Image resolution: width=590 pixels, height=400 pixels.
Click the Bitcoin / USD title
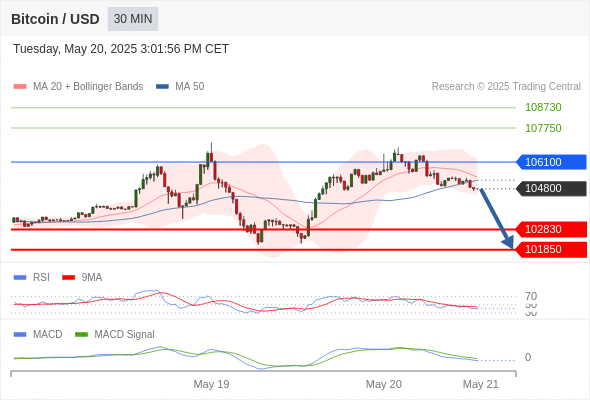(55, 19)
